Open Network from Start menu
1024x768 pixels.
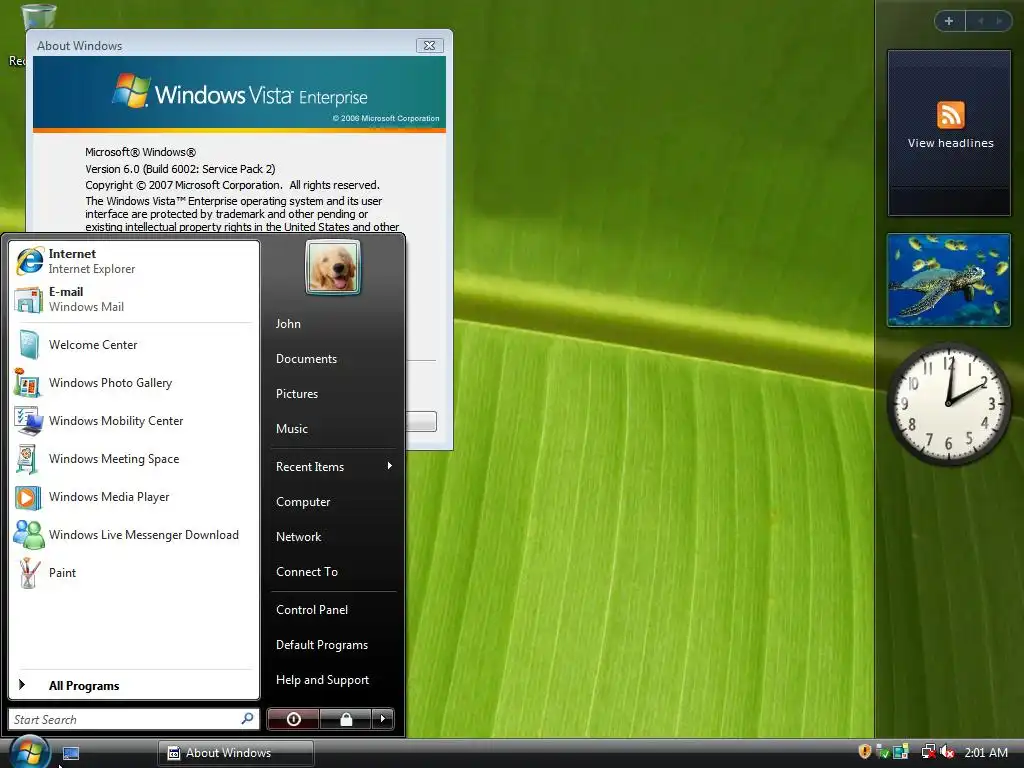point(333,537)
